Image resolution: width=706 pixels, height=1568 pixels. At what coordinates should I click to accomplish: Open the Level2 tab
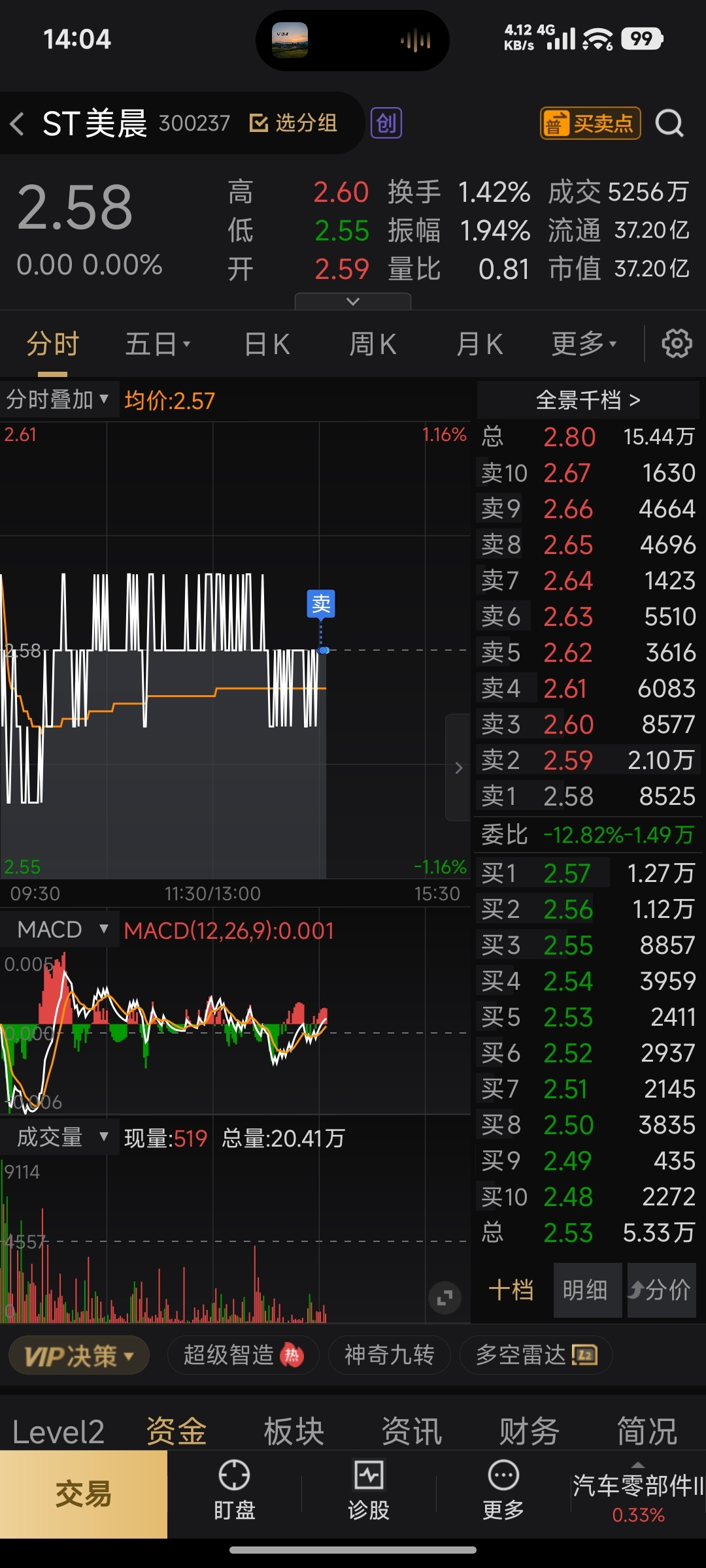pyautogui.click(x=58, y=1431)
